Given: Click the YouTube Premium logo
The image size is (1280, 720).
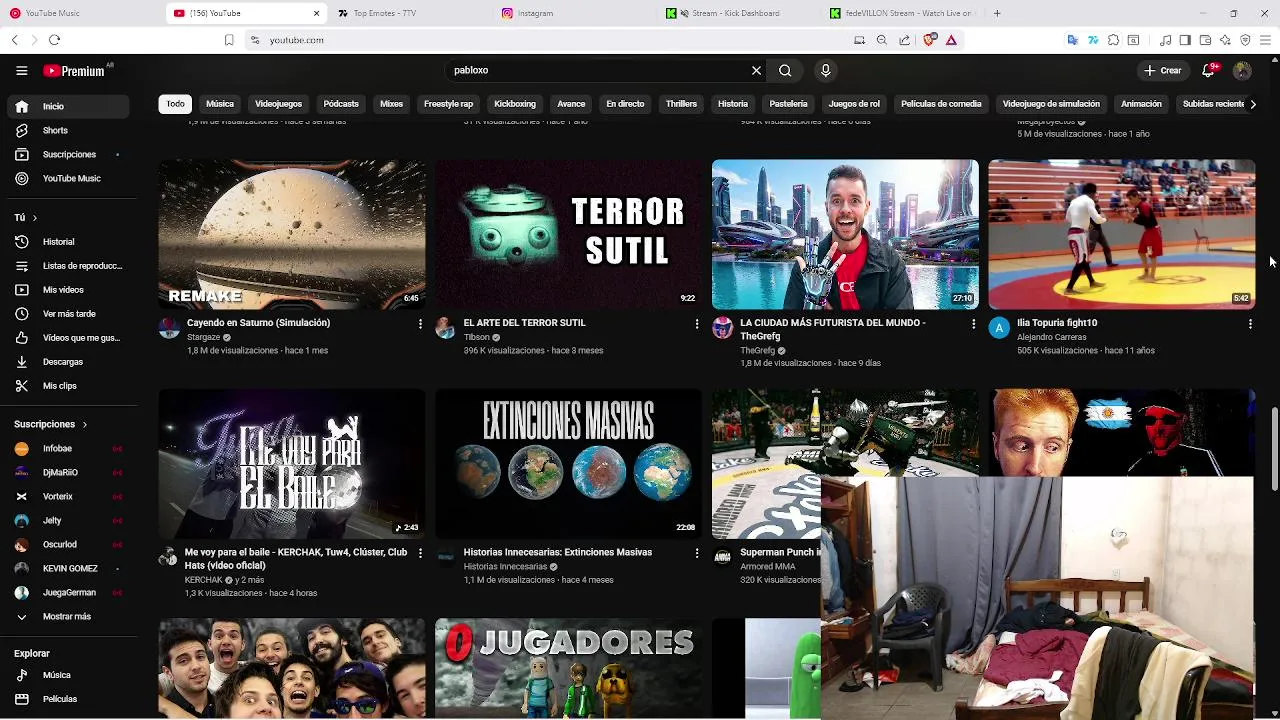Looking at the screenshot, I should point(74,71).
